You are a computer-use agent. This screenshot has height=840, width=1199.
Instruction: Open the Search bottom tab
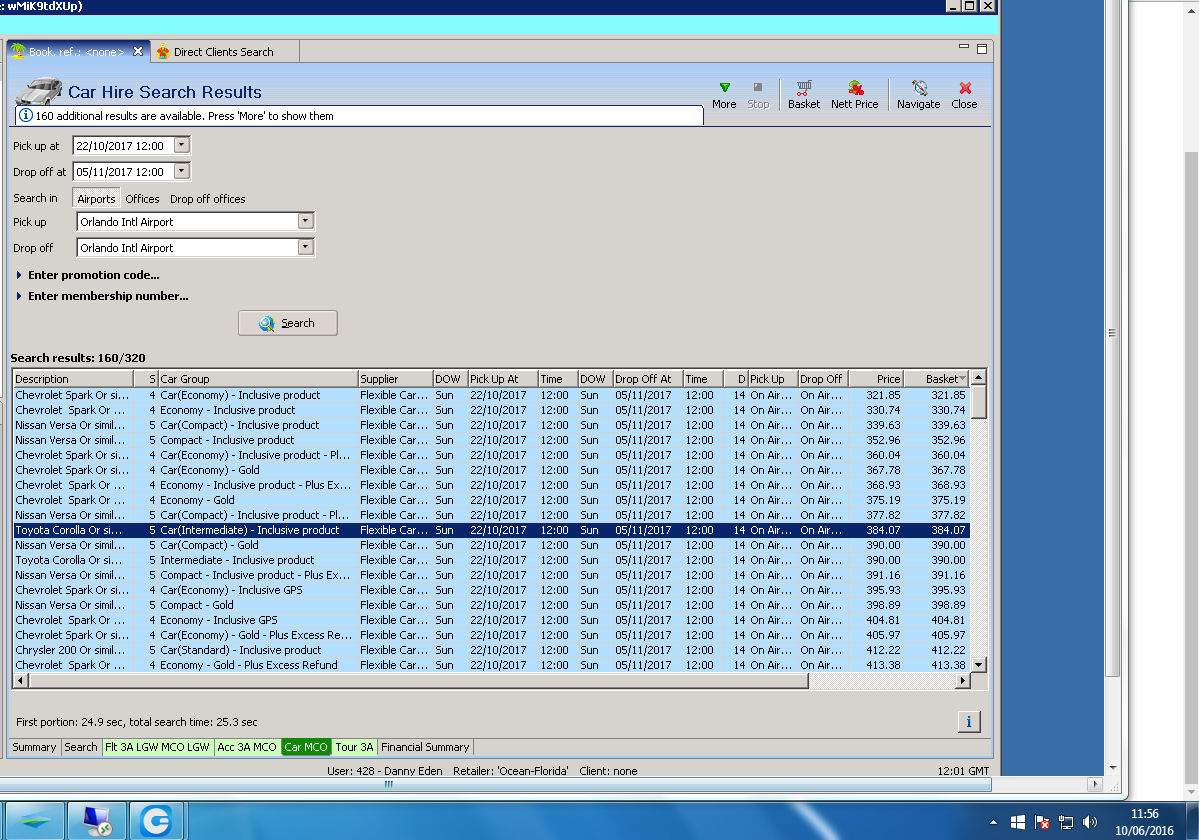point(80,747)
